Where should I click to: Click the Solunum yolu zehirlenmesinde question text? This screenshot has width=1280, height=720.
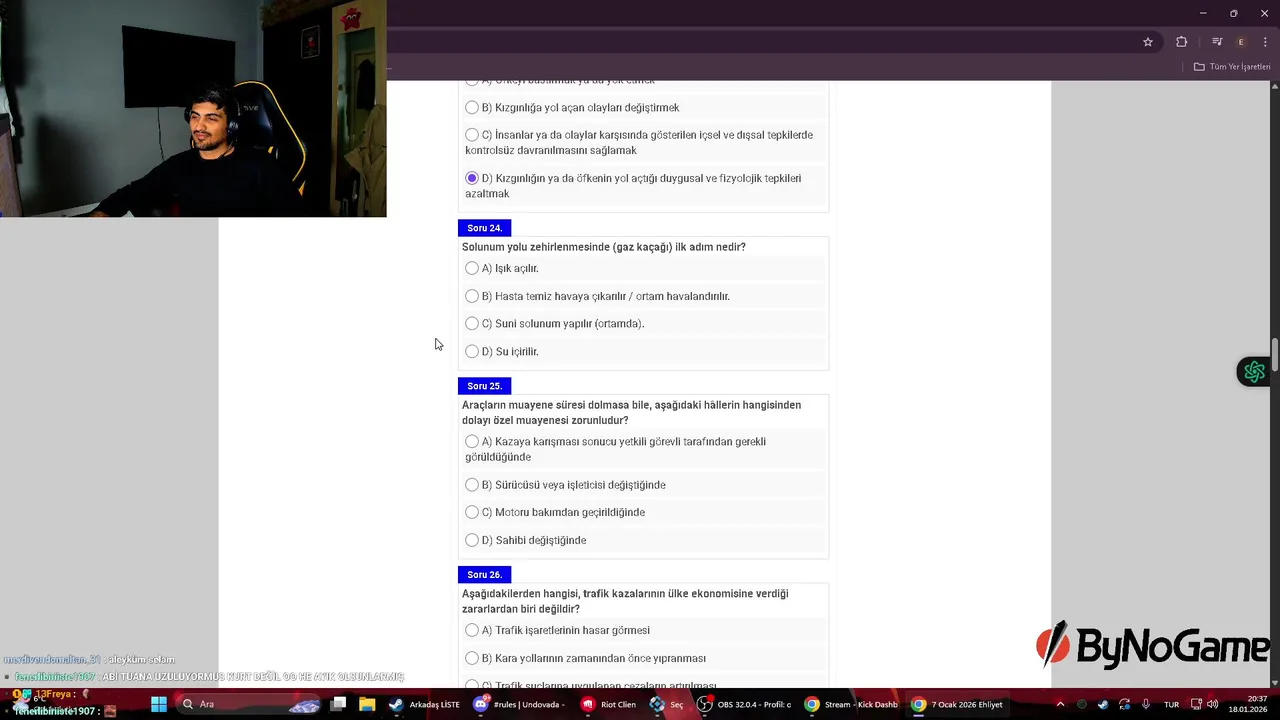point(604,247)
